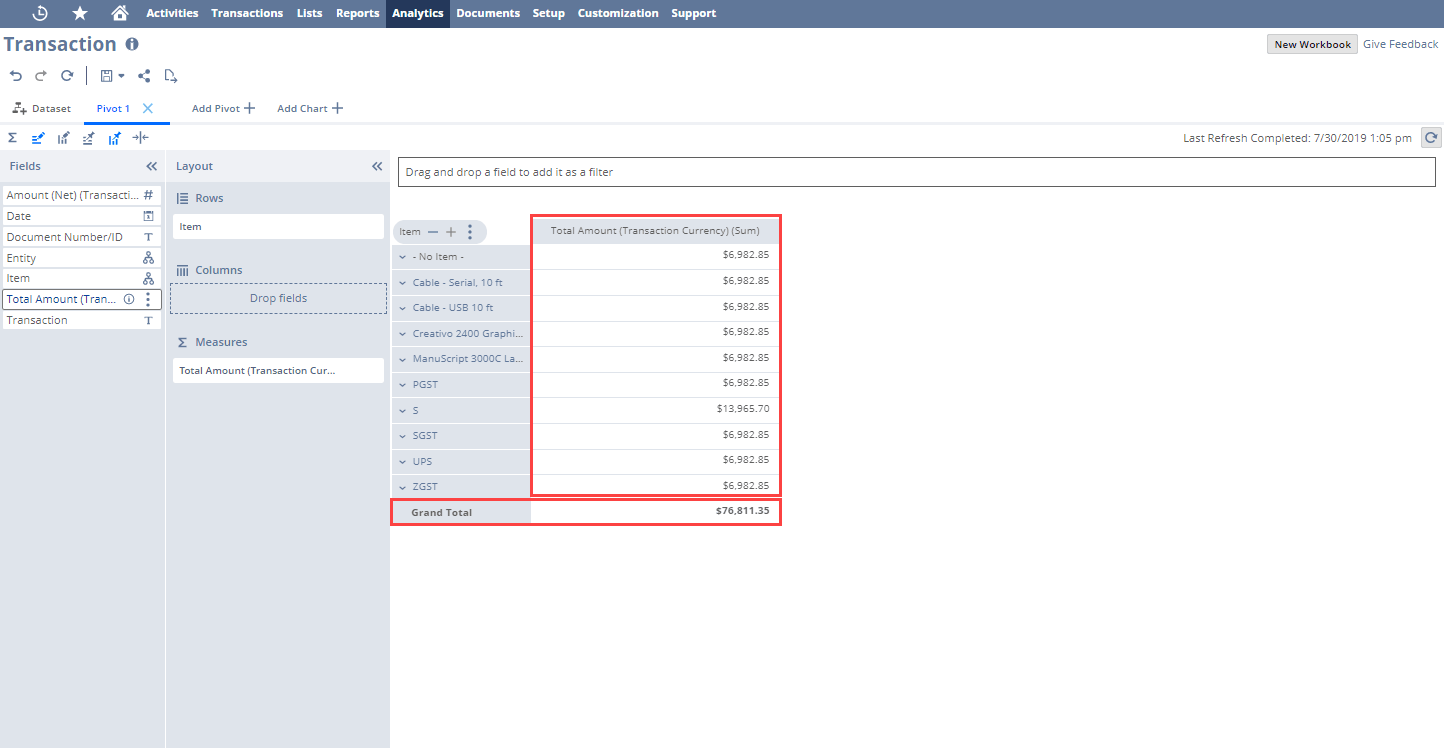1444x748 pixels.
Task: Open the Support menu
Action: click(694, 13)
